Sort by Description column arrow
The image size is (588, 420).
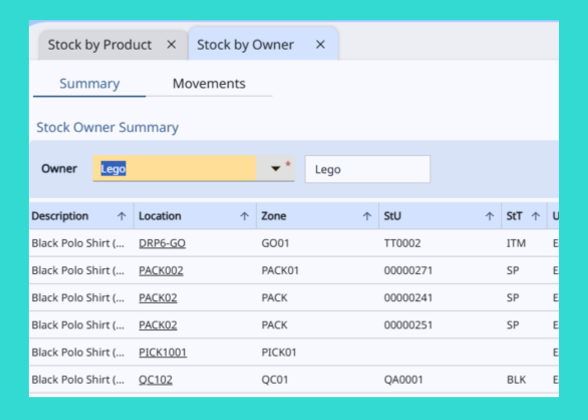click(122, 216)
